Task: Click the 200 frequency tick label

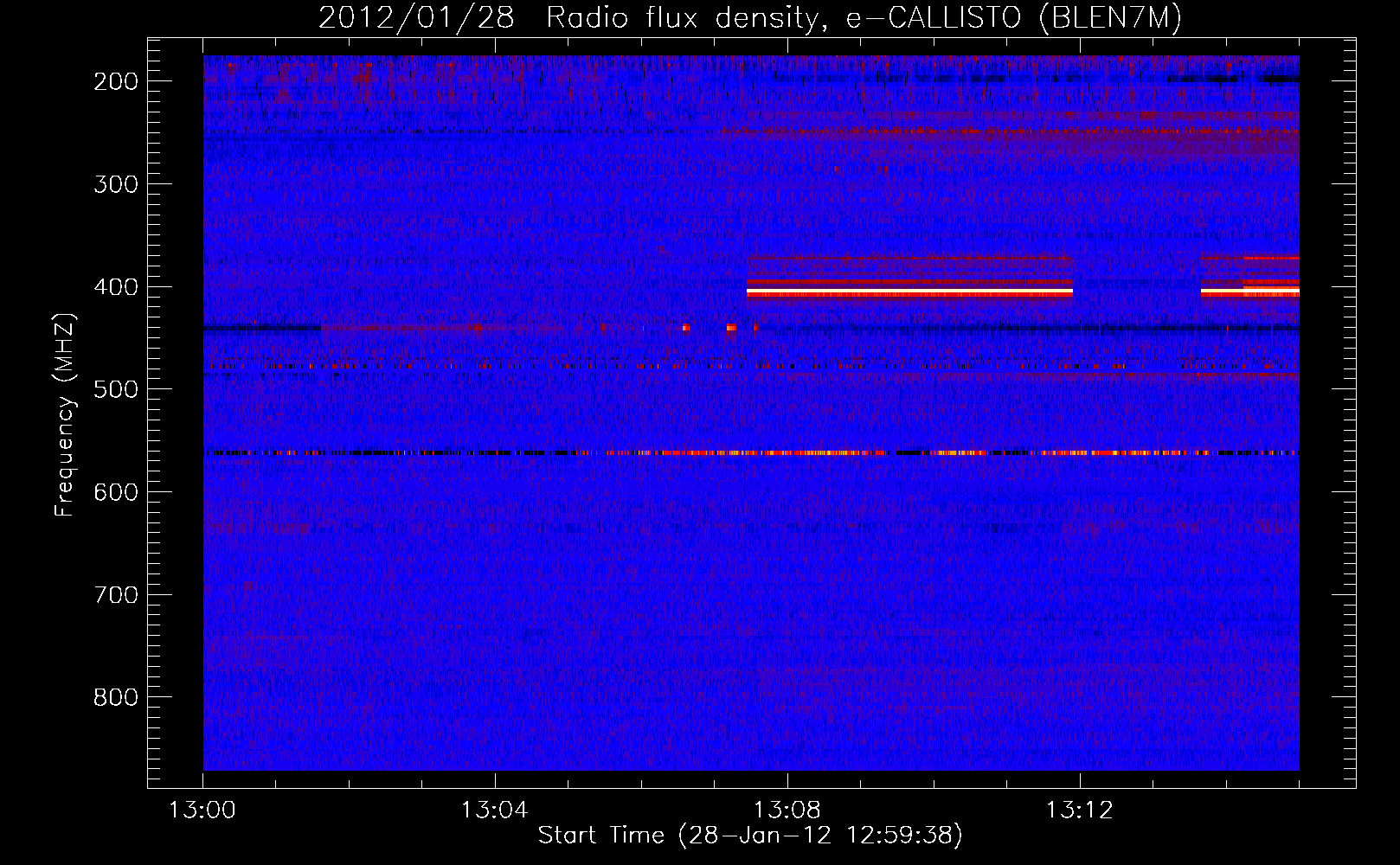Action: point(116,81)
